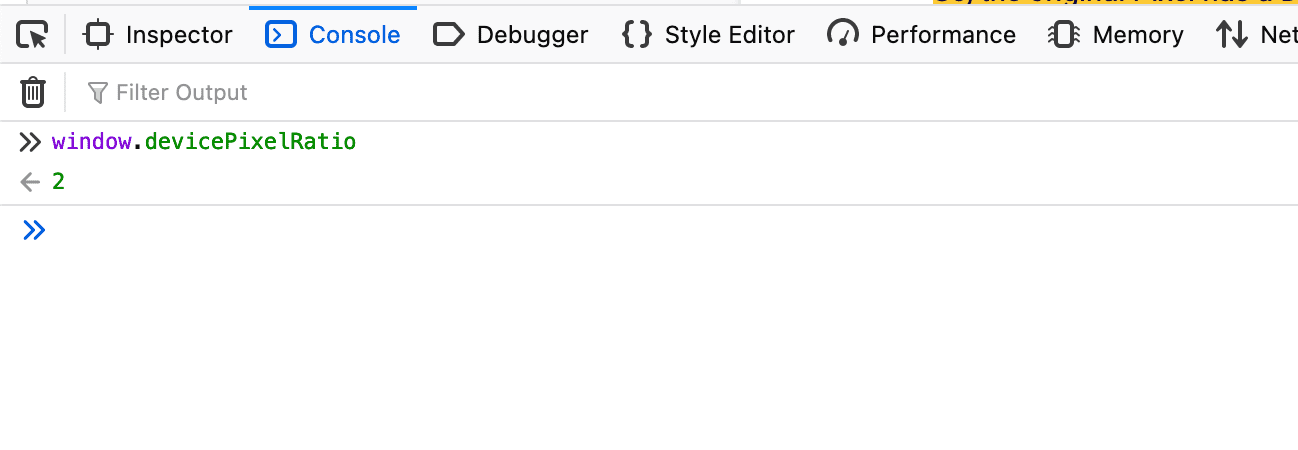Clear the console with the trash icon
Viewport: 1298px width, 450px height.
(33, 93)
